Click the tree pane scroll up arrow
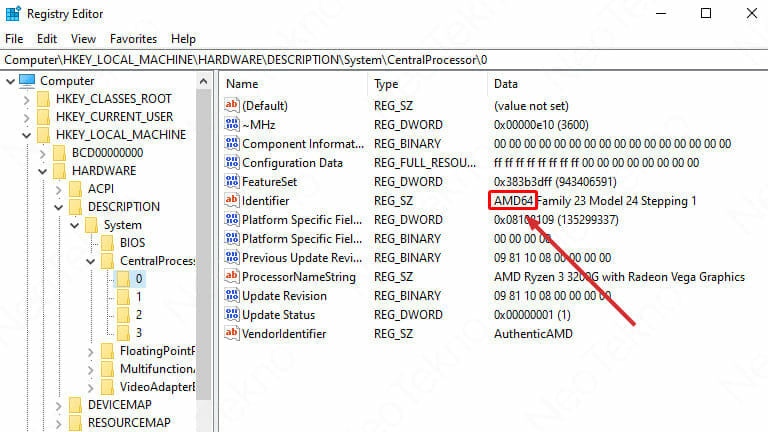768x432 pixels. point(204,81)
